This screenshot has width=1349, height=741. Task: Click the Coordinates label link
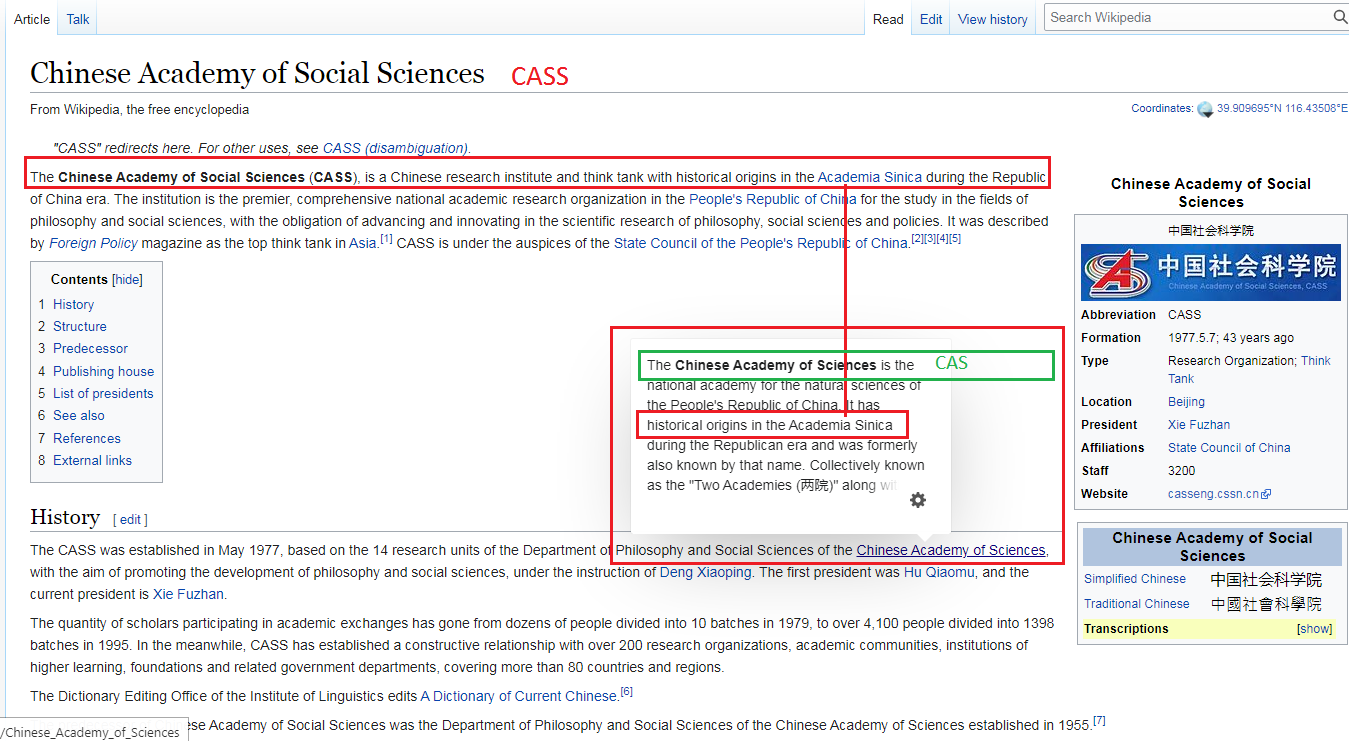pyautogui.click(x=1161, y=108)
